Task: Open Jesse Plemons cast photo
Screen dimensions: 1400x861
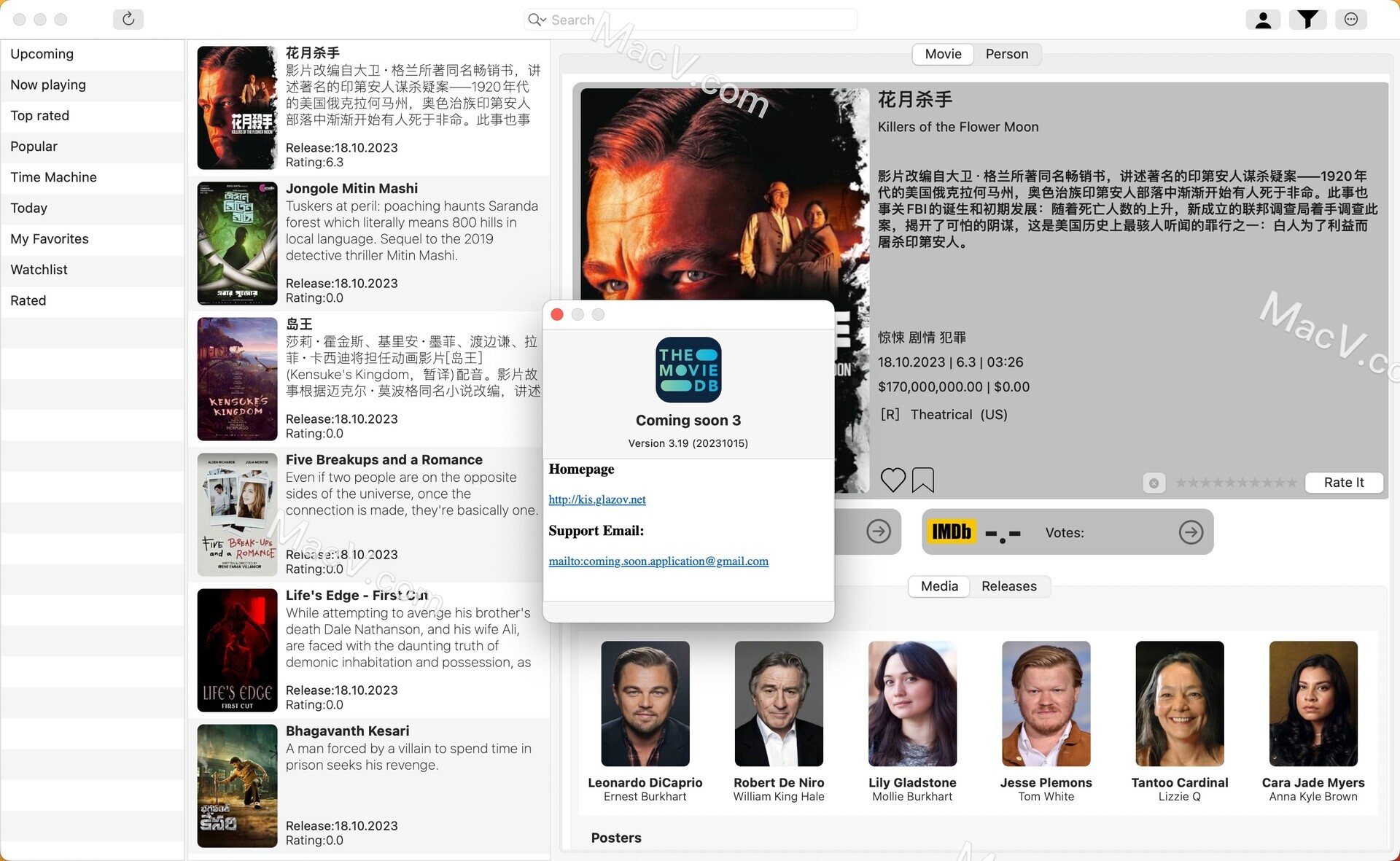Action: (x=1046, y=704)
